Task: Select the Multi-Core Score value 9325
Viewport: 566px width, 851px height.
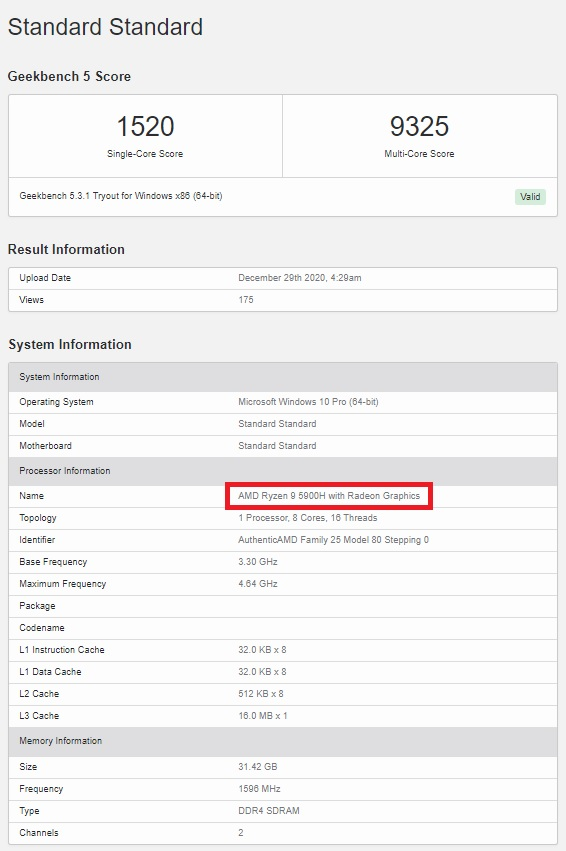Action: point(419,126)
